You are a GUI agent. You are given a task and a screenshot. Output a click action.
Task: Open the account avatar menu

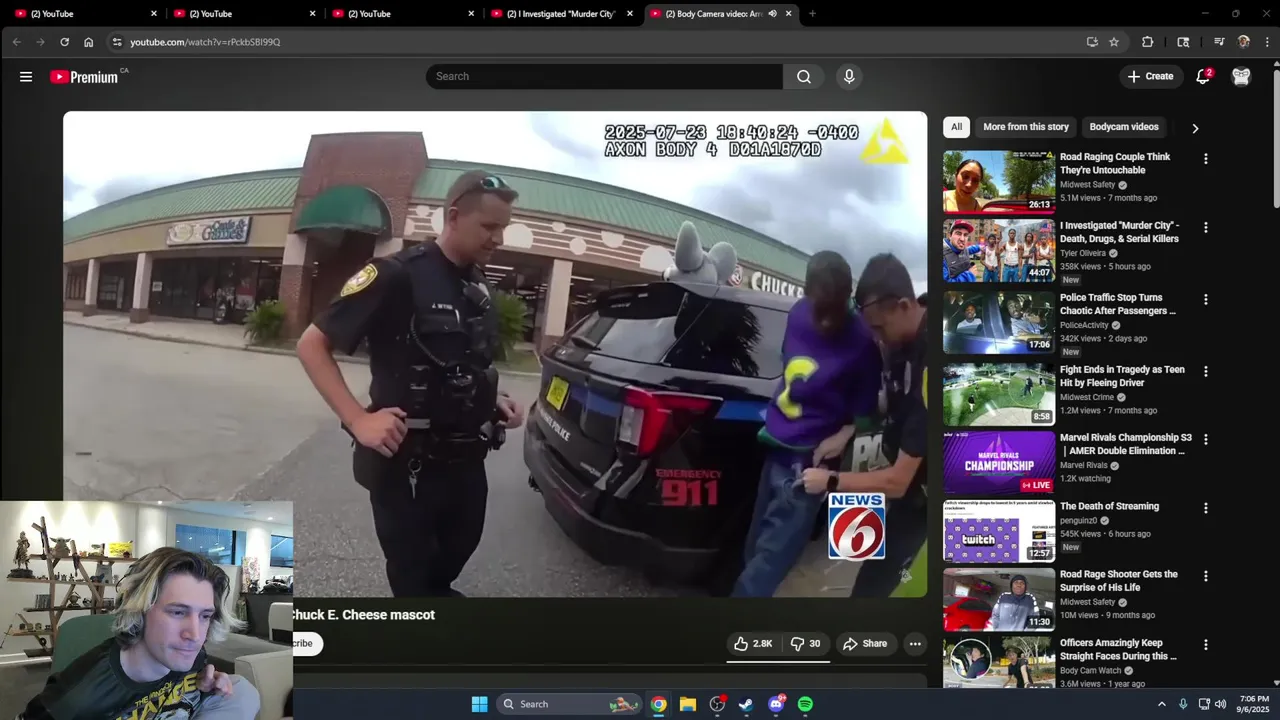coord(1241,76)
